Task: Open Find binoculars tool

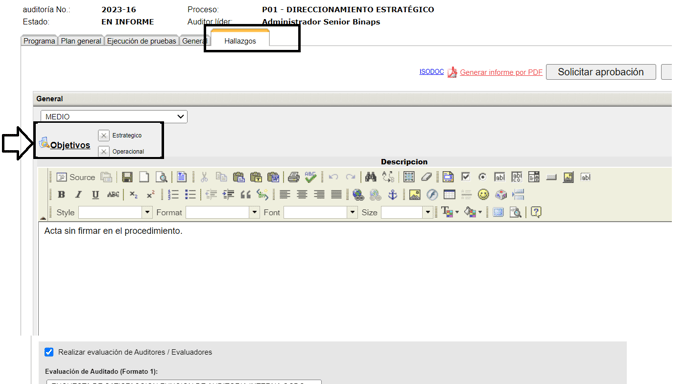Action: (370, 177)
